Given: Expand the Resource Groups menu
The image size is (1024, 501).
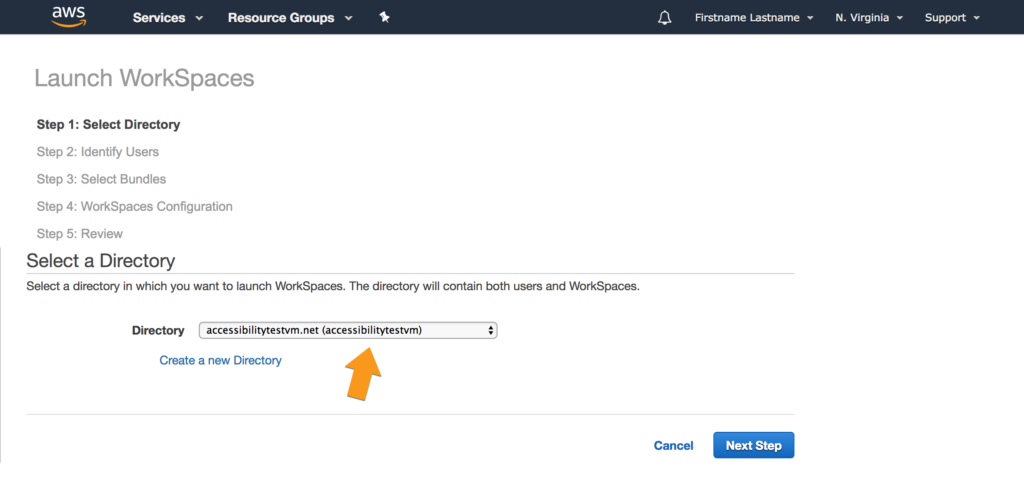Looking at the screenshot, I should [290, 18].
